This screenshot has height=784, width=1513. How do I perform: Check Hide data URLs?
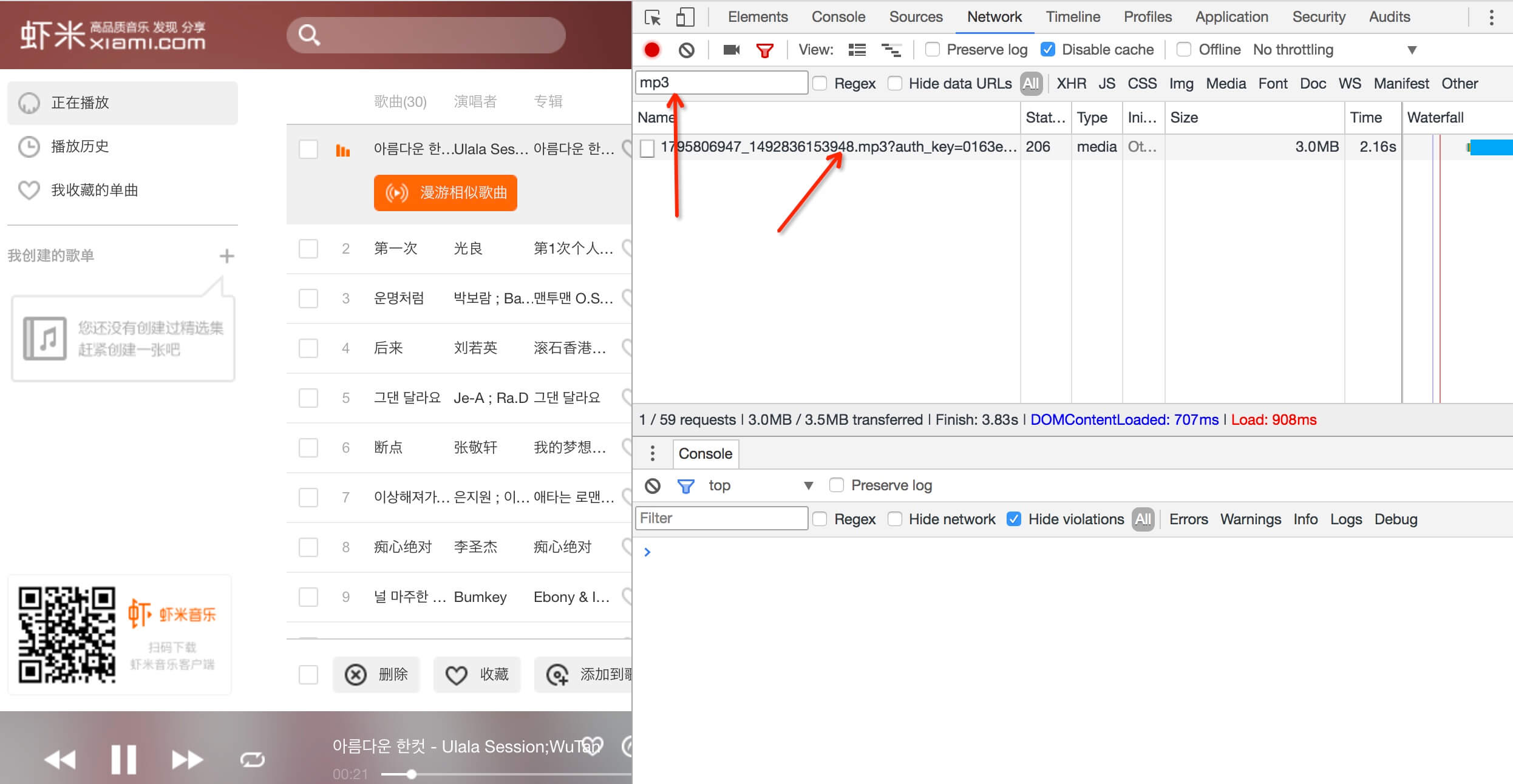[894, 83]
